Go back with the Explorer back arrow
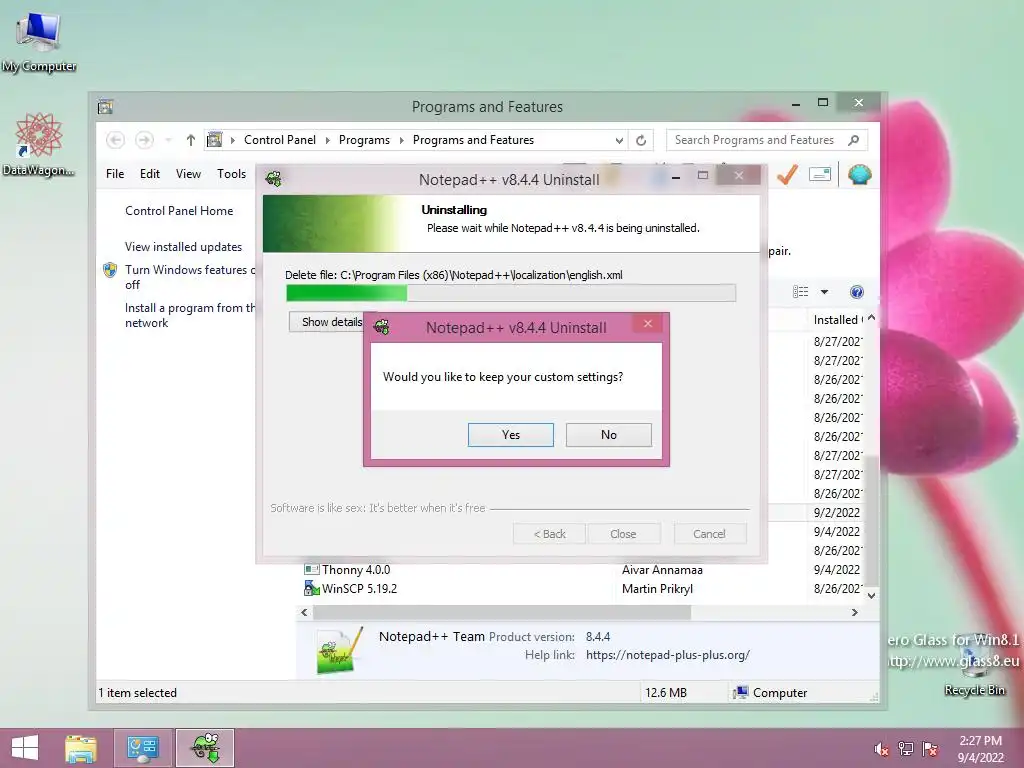Viewport: 1024px width, 768px height. [116, 140]
